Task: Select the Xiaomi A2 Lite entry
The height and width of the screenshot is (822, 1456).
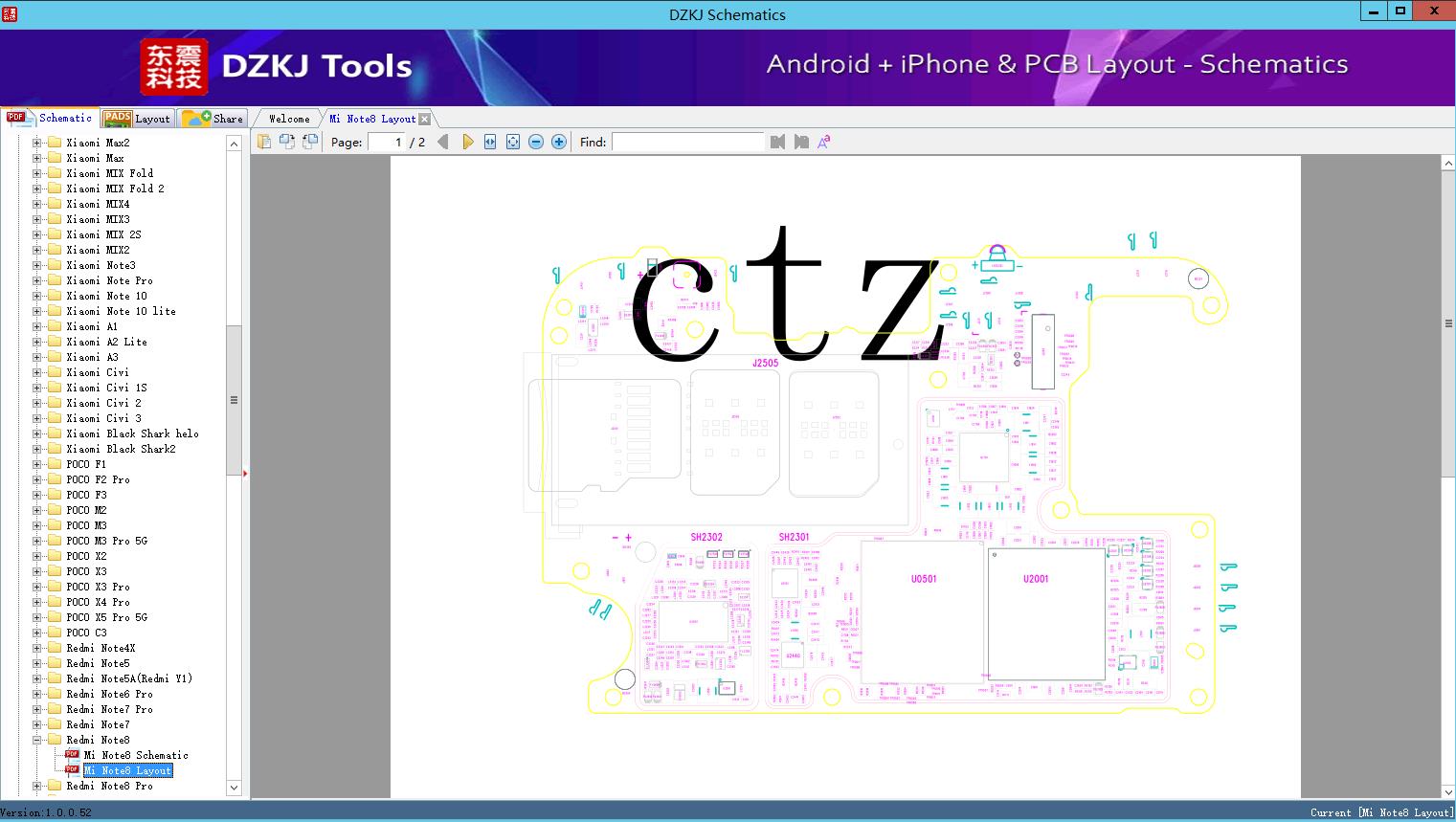Action: coord(106,342)
